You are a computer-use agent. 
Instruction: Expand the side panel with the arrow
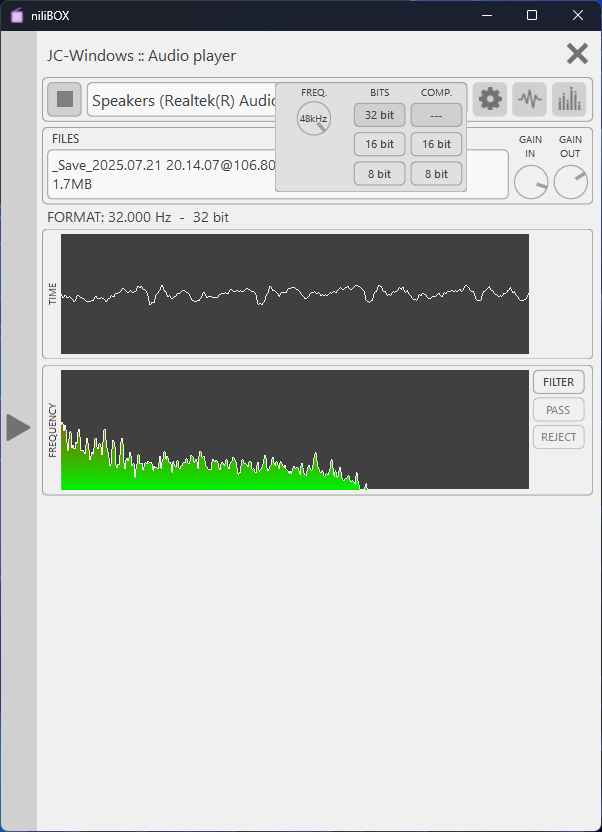click(19, 428)
